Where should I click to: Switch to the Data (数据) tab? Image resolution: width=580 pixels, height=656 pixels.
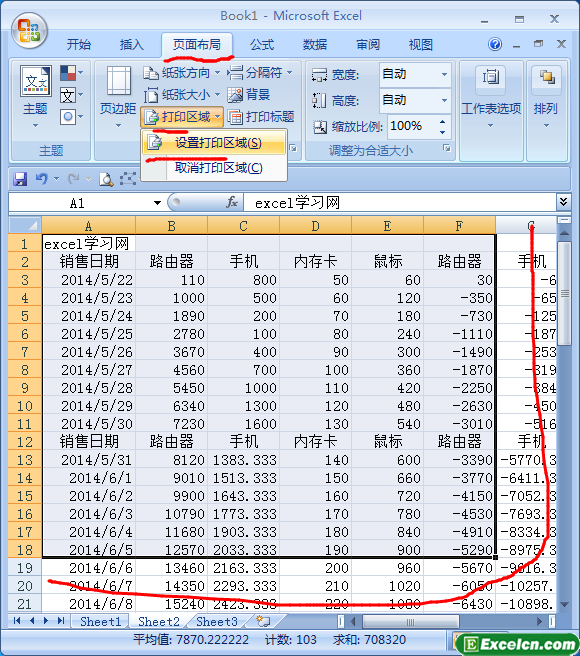click(315, 44)
